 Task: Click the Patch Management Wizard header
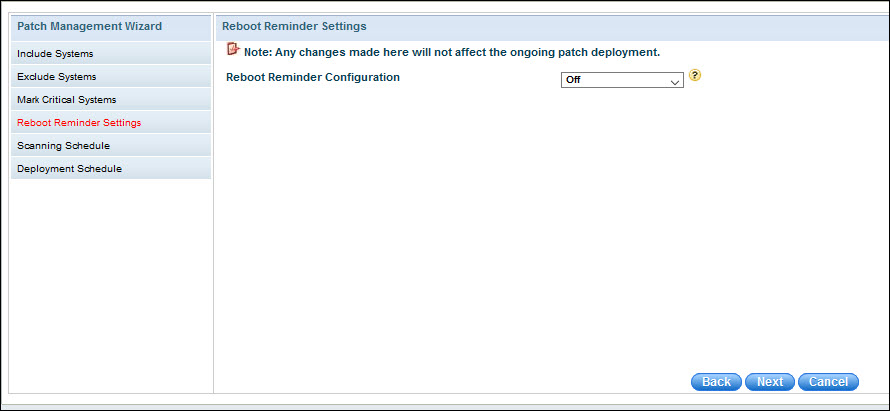click(90, 26)
